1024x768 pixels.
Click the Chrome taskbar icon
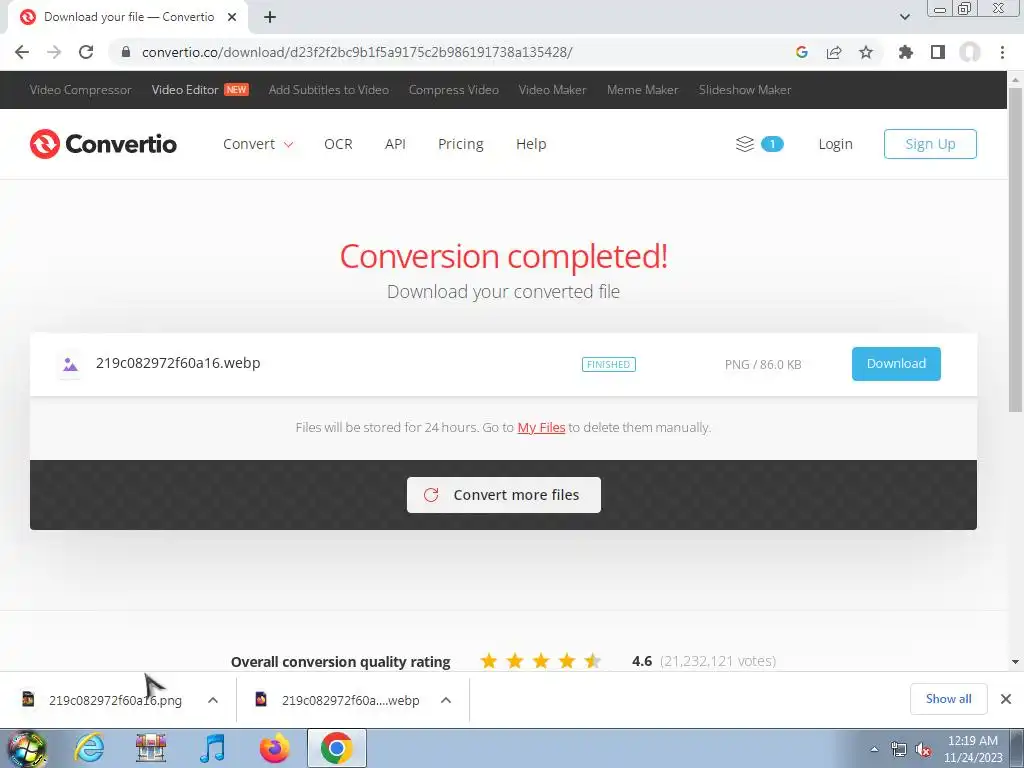click(x=337, y=748)
